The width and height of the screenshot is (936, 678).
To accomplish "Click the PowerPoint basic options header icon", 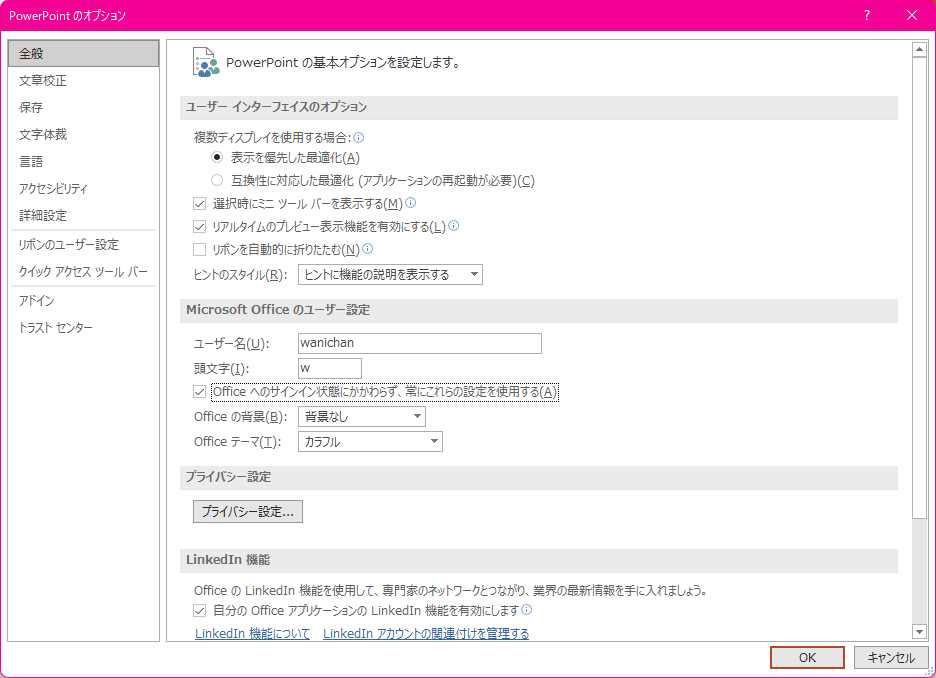I will point(206,62).
